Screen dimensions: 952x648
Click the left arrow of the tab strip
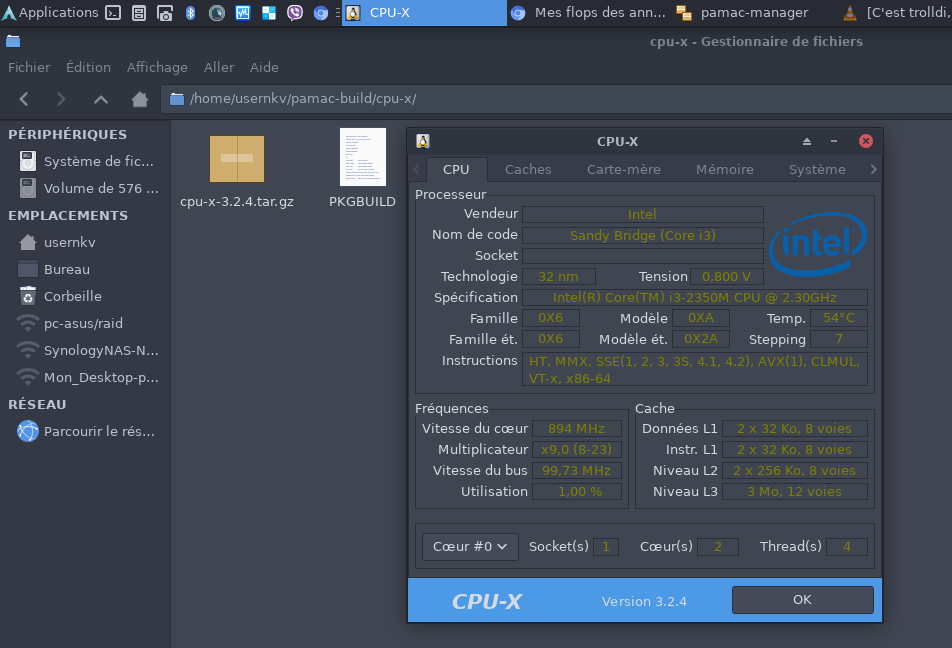point(416,169)
